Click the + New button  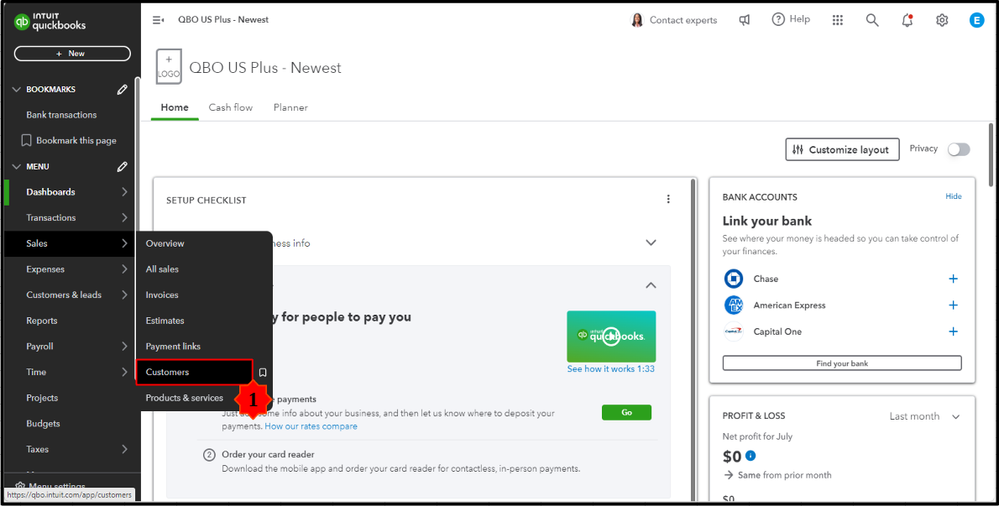coord(72,54)
